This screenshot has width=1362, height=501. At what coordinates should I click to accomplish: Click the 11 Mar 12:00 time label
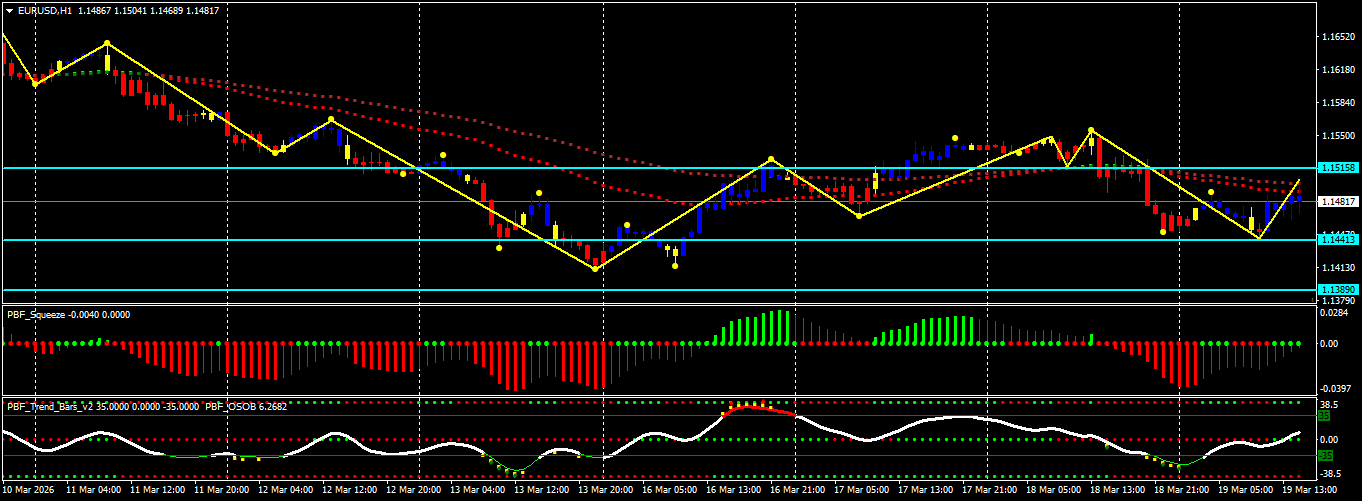click(160, 492)
